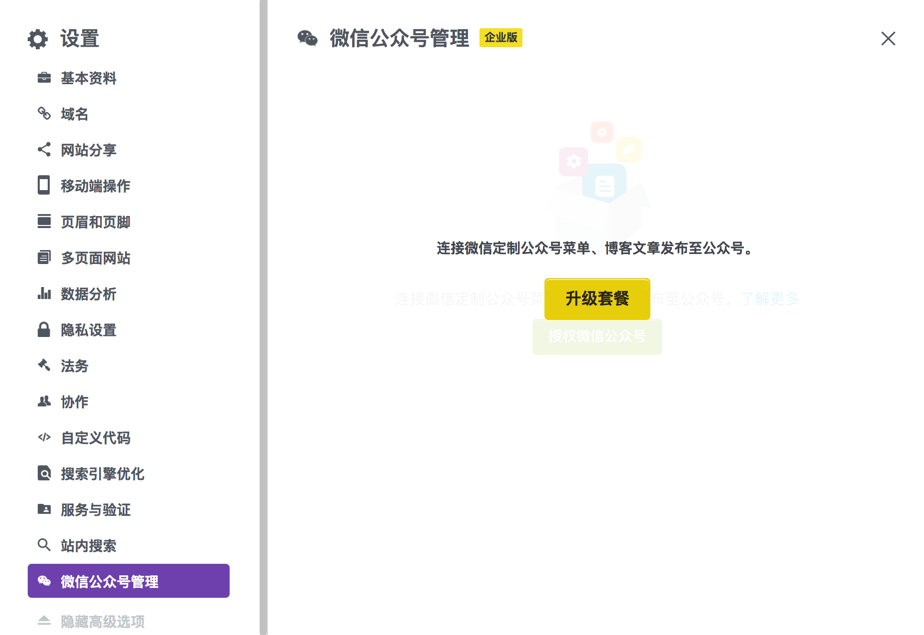Click the header icon beside 页眉和页脚
924x635 pixels.
(x=44, y=221)
